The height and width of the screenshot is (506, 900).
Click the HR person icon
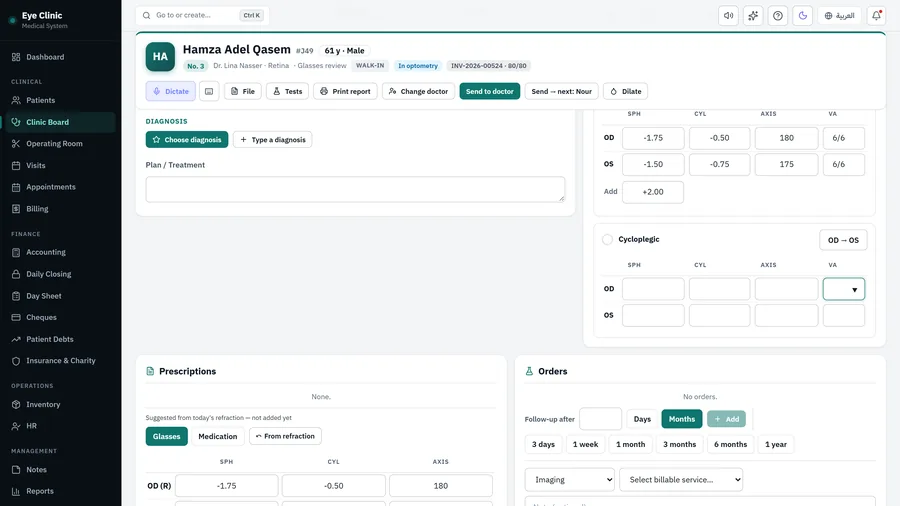16,426
